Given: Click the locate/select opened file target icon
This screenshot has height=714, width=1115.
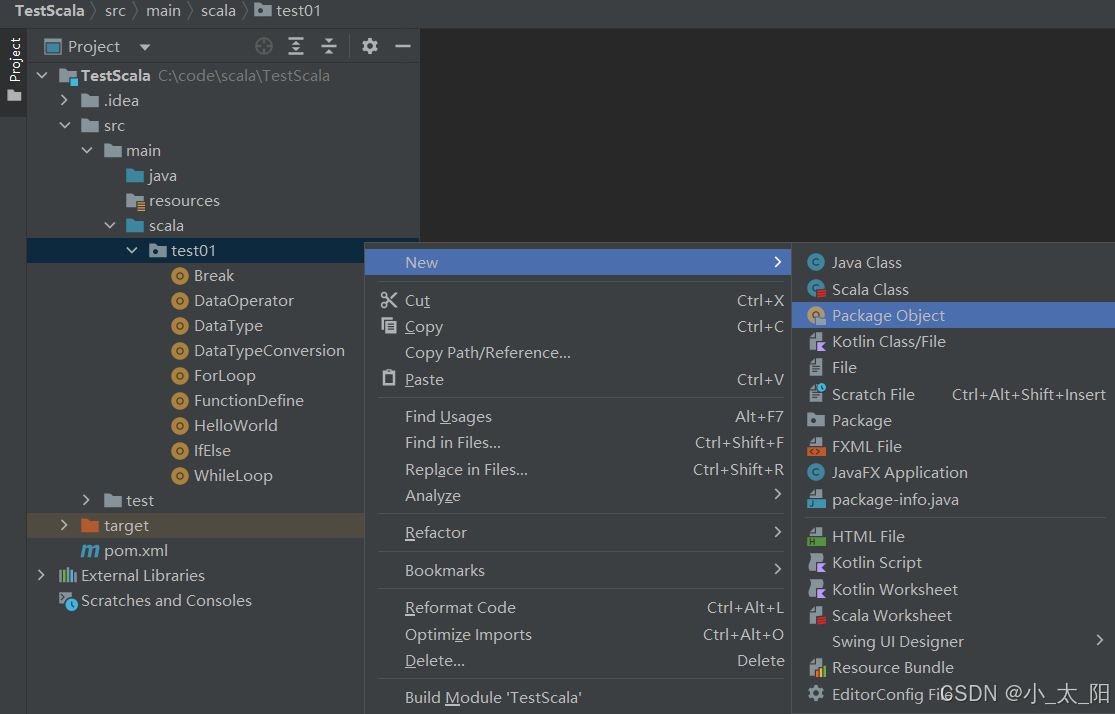Looking at the screenshot, I should (x=264, y=46).
